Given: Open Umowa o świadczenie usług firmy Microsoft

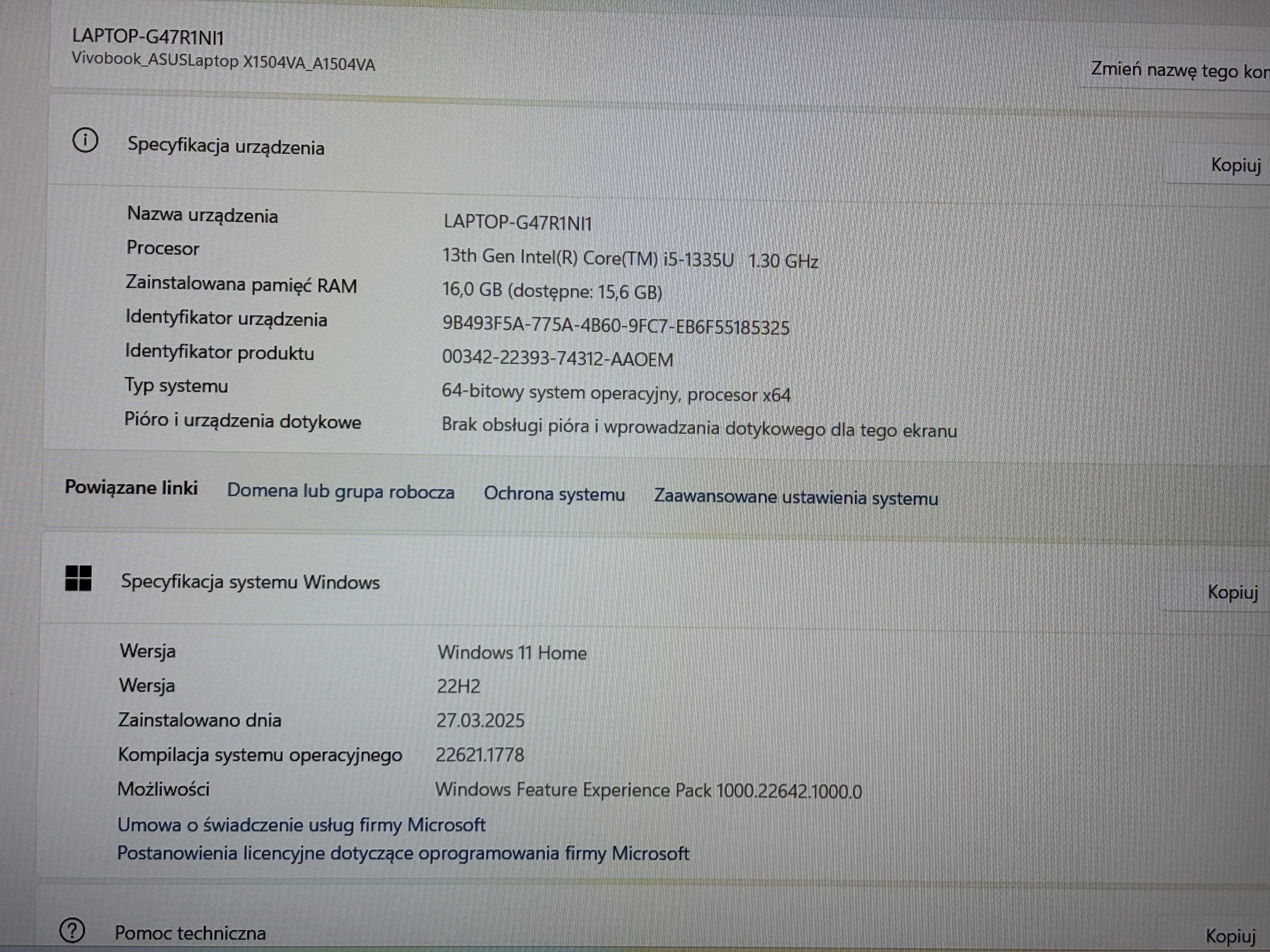Looking at the screenshot, I should coord(301,825).
